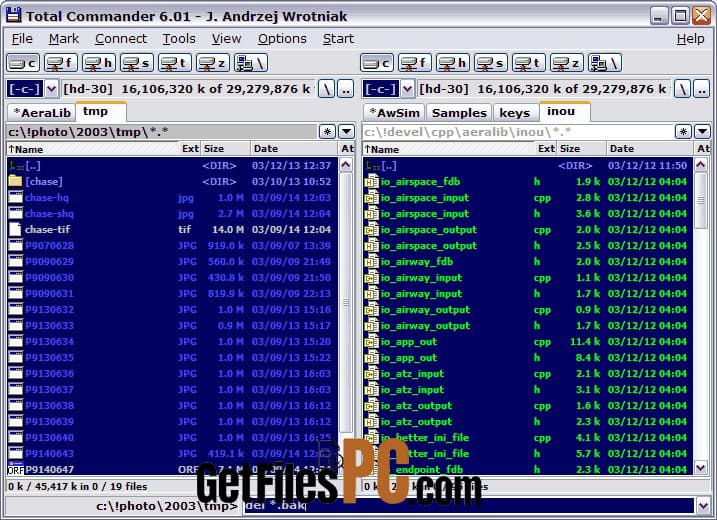
Task: Click the chase folder icon
Action: point(15,181)
